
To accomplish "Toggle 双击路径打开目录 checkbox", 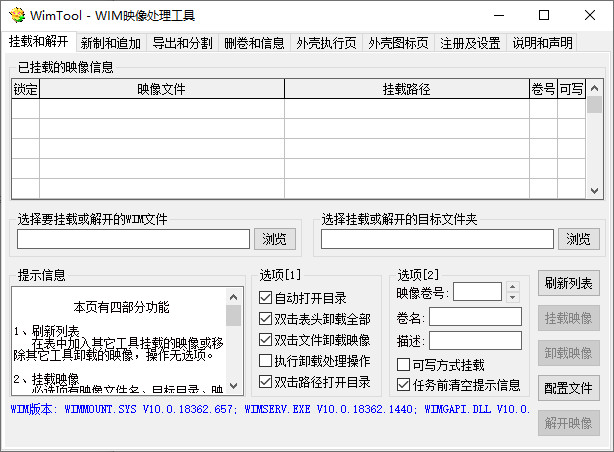I will click(315, 381).
